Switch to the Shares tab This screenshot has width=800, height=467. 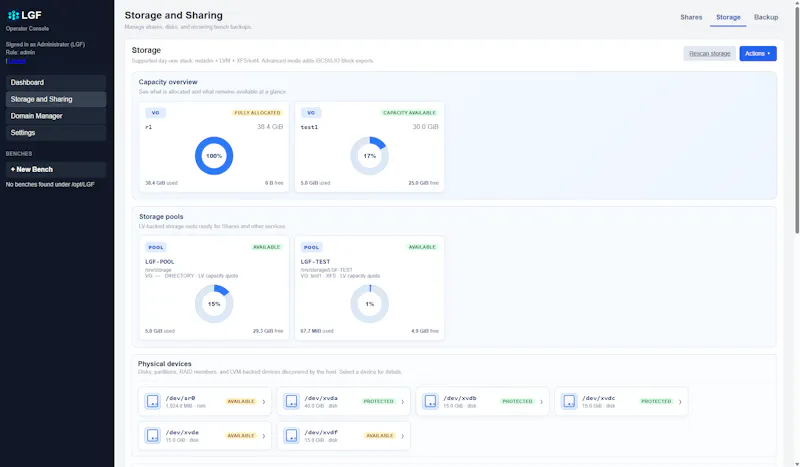[x=691, y=17]
